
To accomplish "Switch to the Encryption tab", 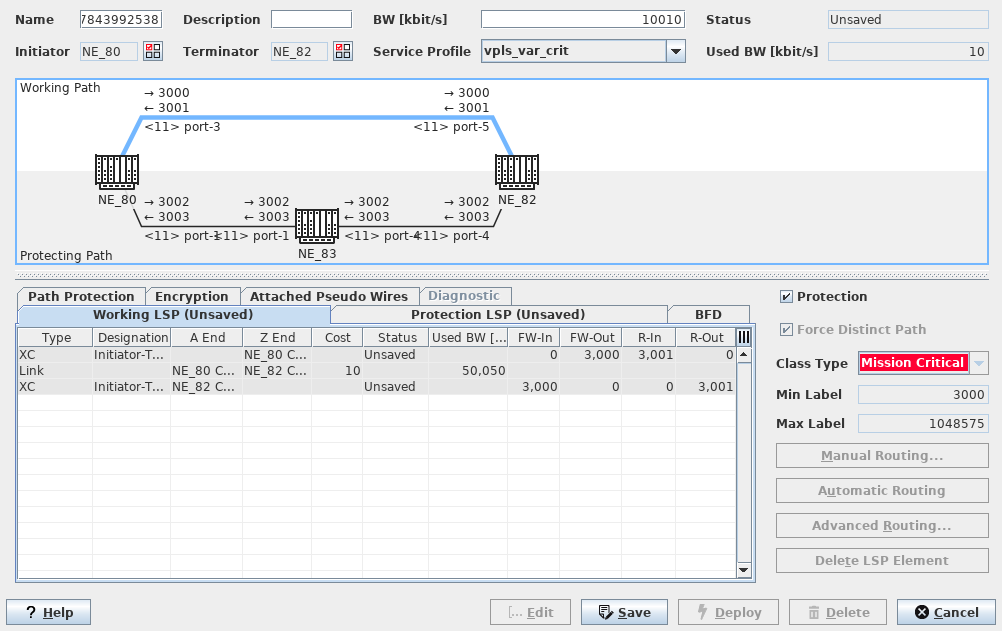I will 192,296.
